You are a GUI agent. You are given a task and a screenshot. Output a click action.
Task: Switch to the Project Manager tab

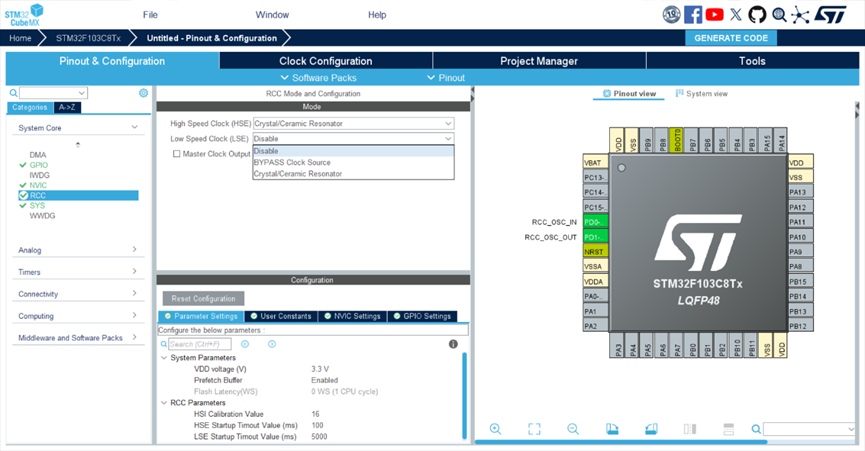point(539,61)
